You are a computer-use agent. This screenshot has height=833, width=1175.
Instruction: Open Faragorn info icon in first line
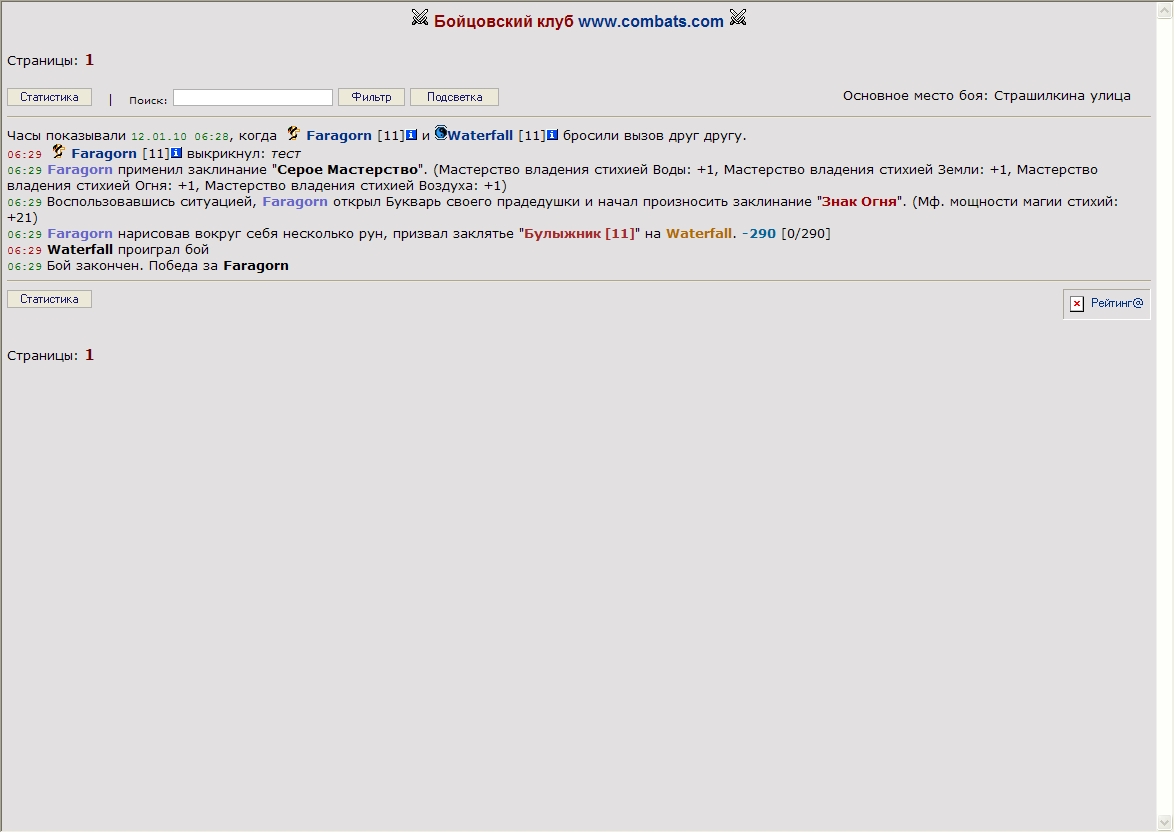pos(411,135)
